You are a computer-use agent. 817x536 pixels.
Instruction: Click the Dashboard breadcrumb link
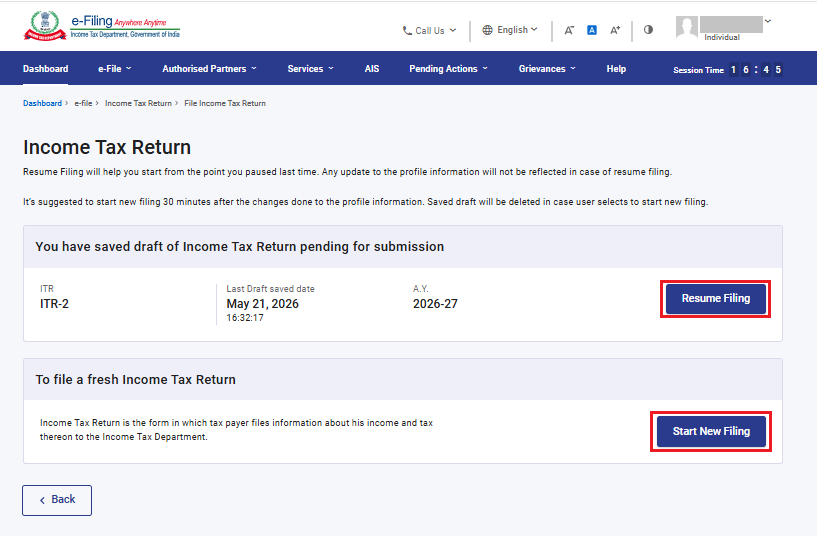[42, 103]
